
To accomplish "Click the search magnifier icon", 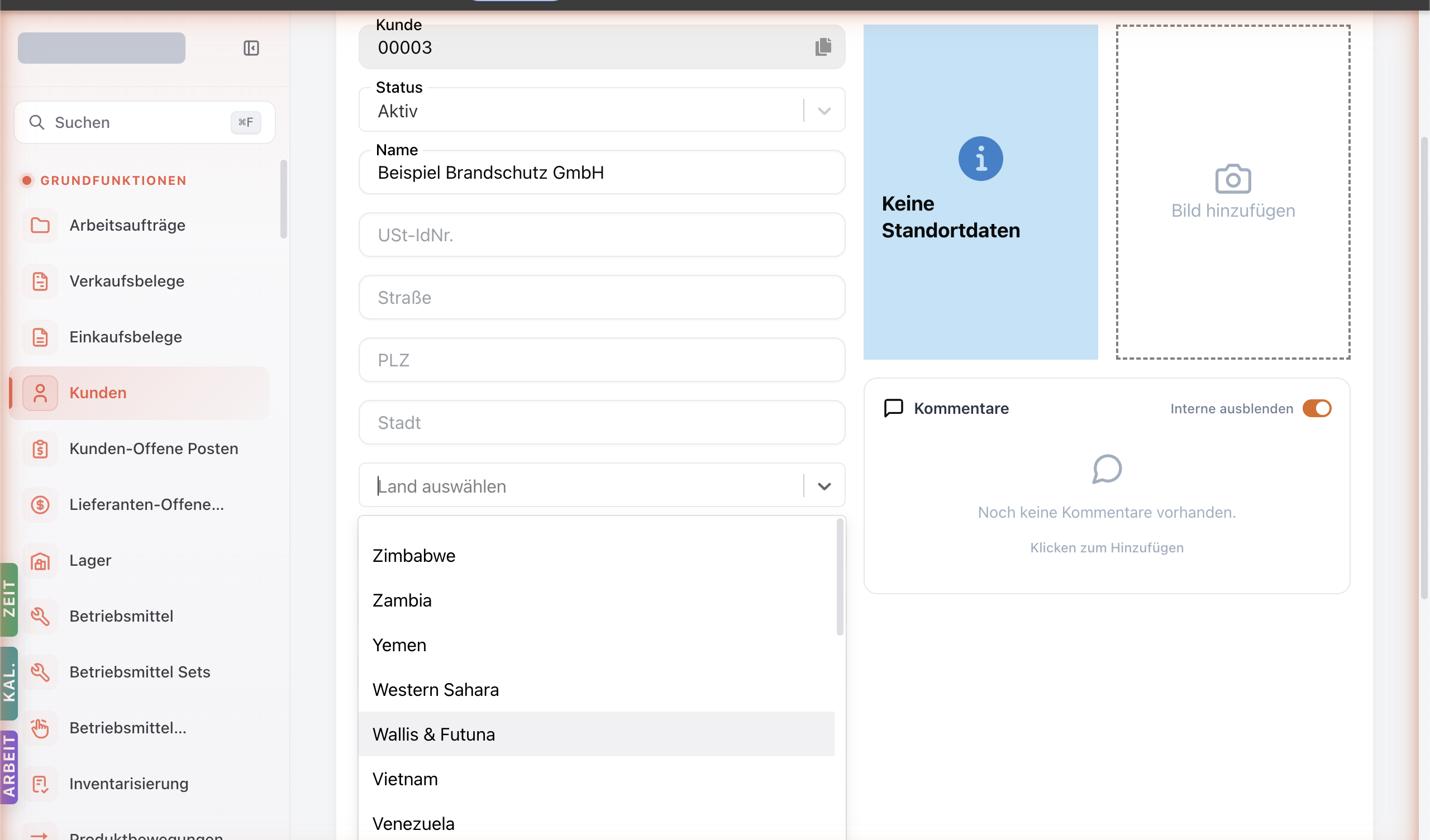I will [x=37, y=122].
